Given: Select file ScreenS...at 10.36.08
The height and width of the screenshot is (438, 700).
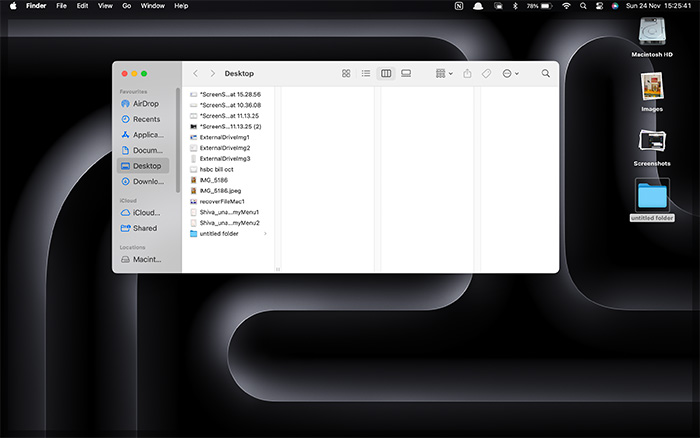Looking at the screenshot, I should [x=229, y=105].
